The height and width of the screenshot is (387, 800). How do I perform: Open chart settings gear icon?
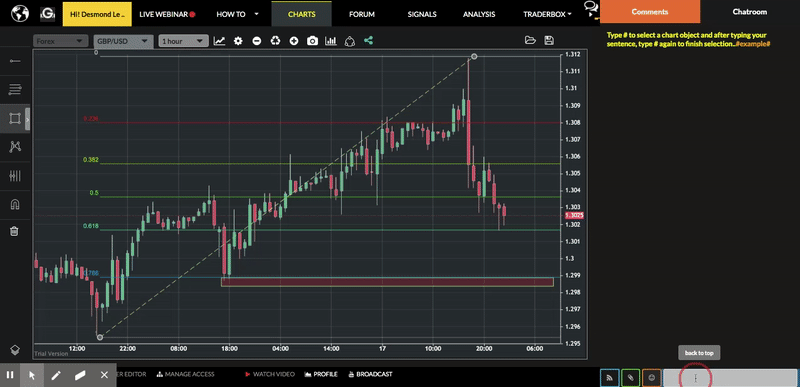click(238, 41)
